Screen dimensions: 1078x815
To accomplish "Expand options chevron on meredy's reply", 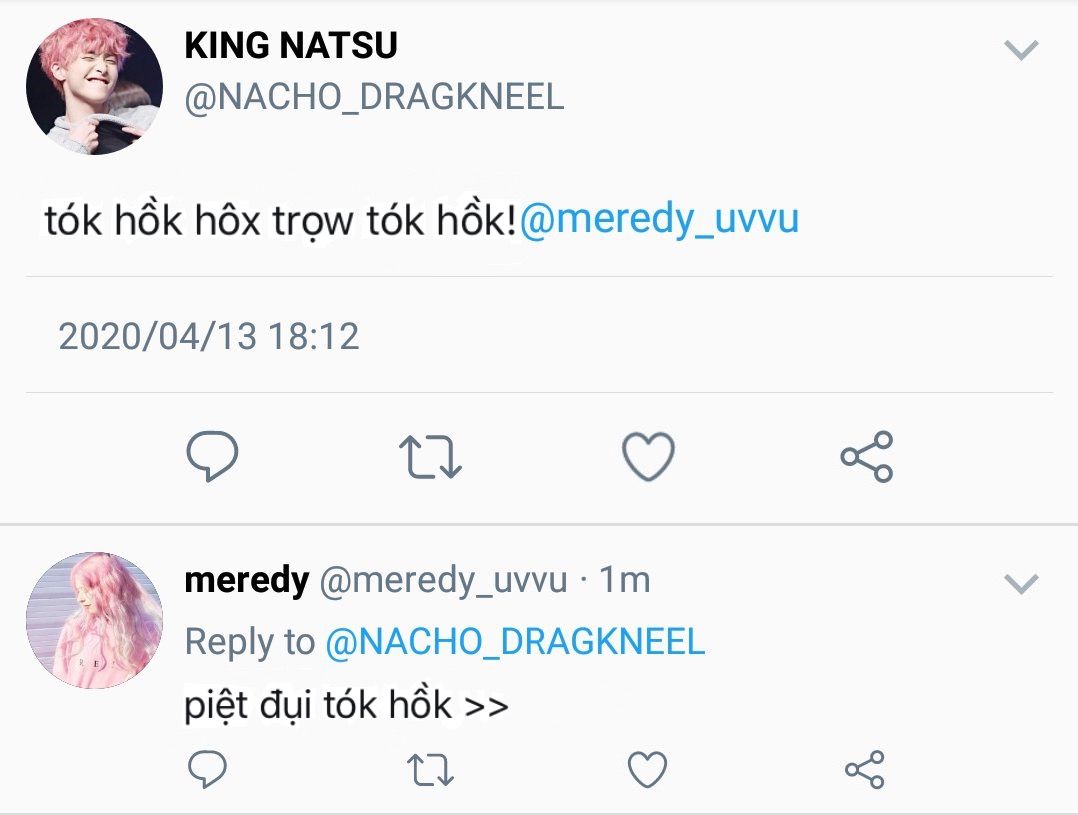I will [x=1021, y=584].
